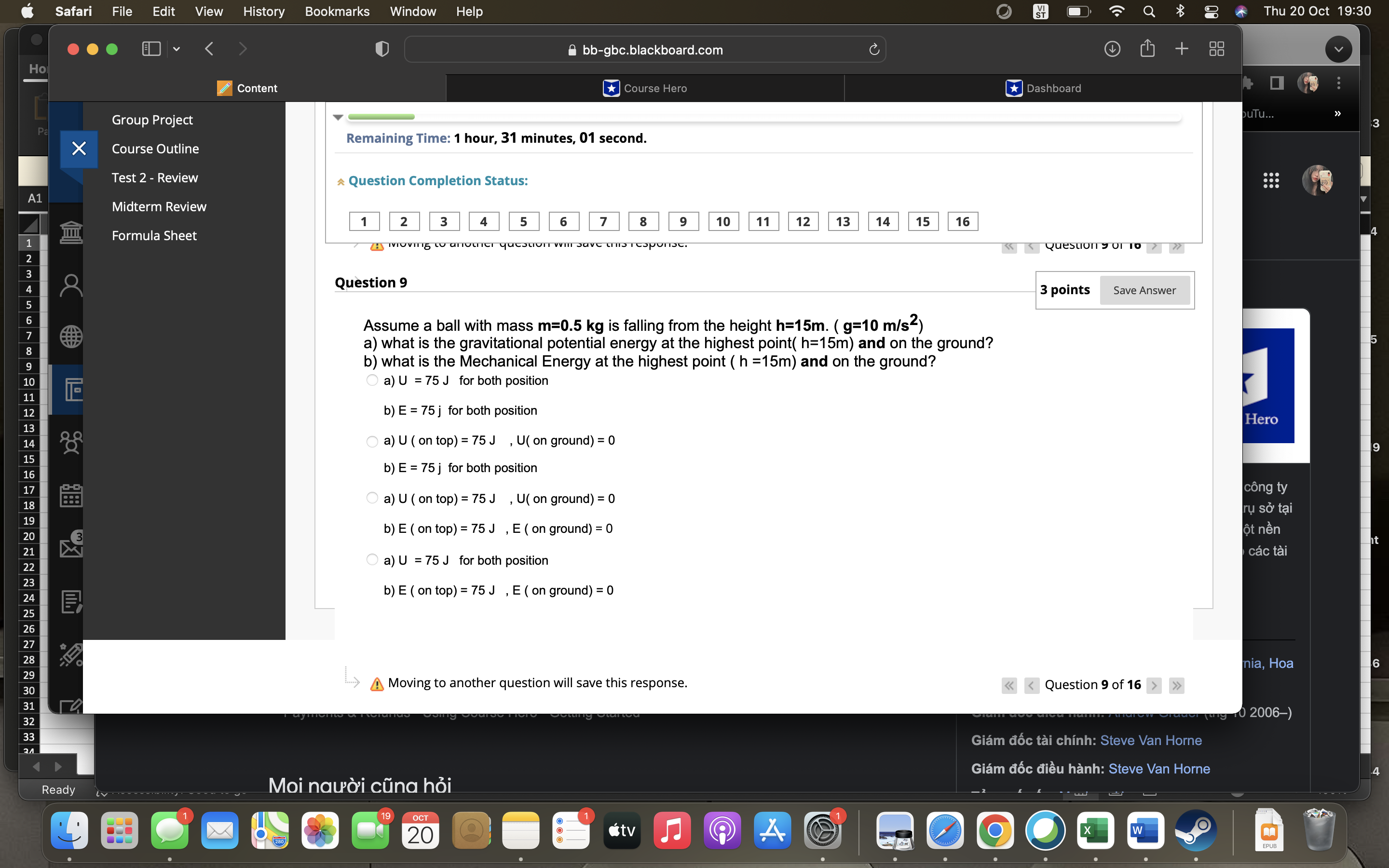Image resolution: width=1389 pixels, height=868 pixels.
Task: Switch to the Dashboard tab
Action: point(1044,88)
